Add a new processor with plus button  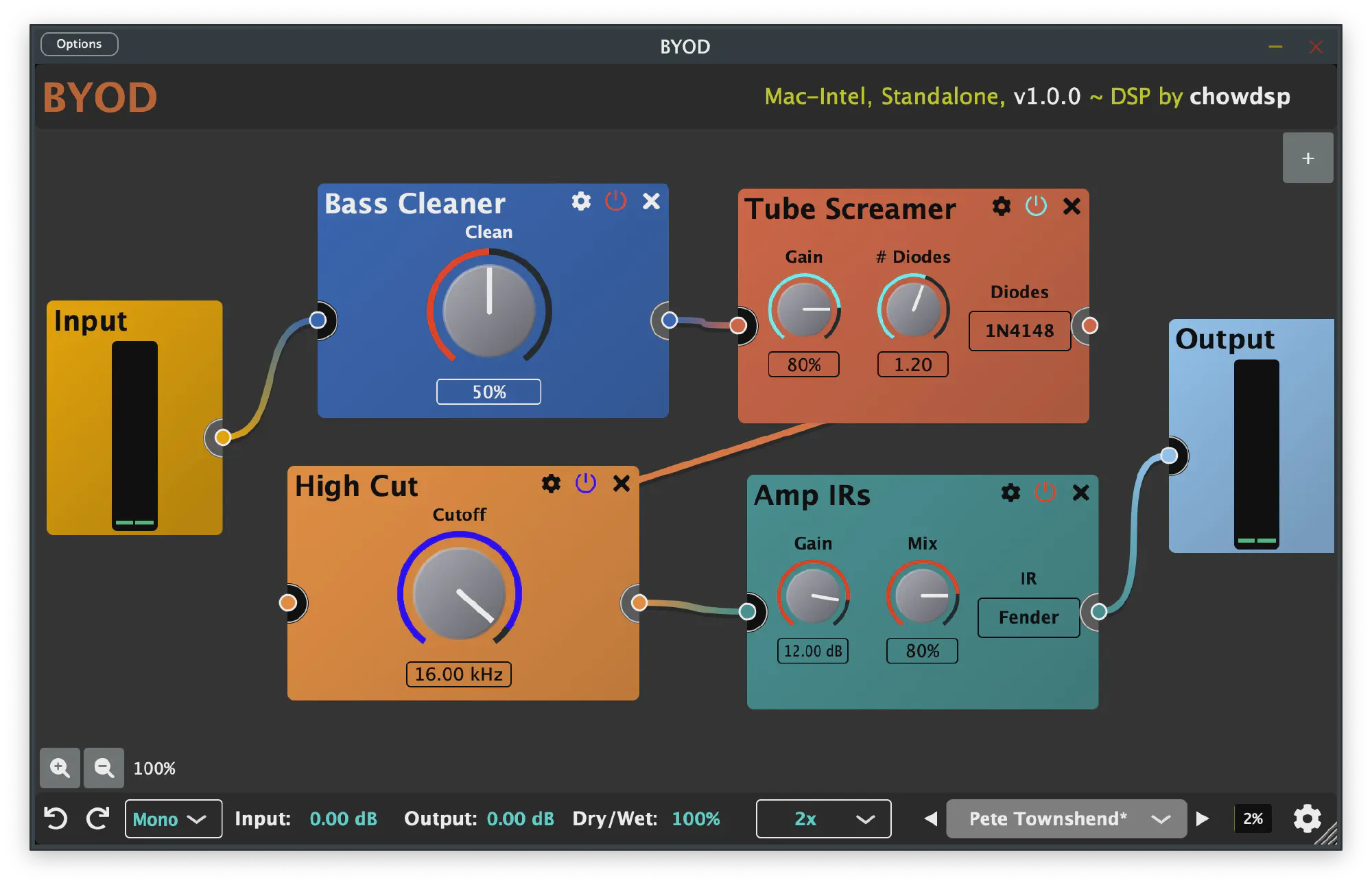tap(1308, 158)
